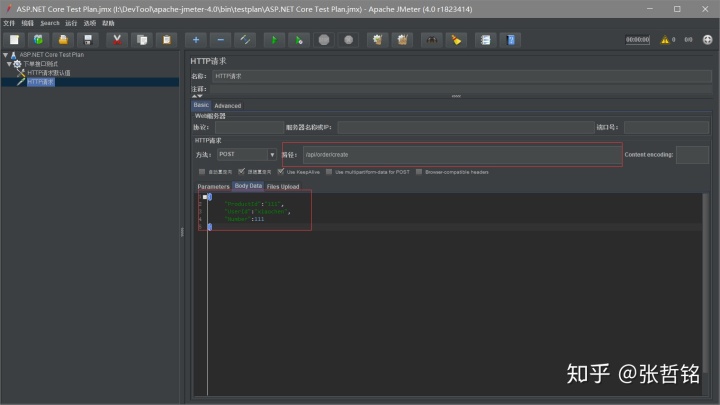
Task: Click the Help icon in the toolbar
Action: pyautogui.click(x=510, y=40)
